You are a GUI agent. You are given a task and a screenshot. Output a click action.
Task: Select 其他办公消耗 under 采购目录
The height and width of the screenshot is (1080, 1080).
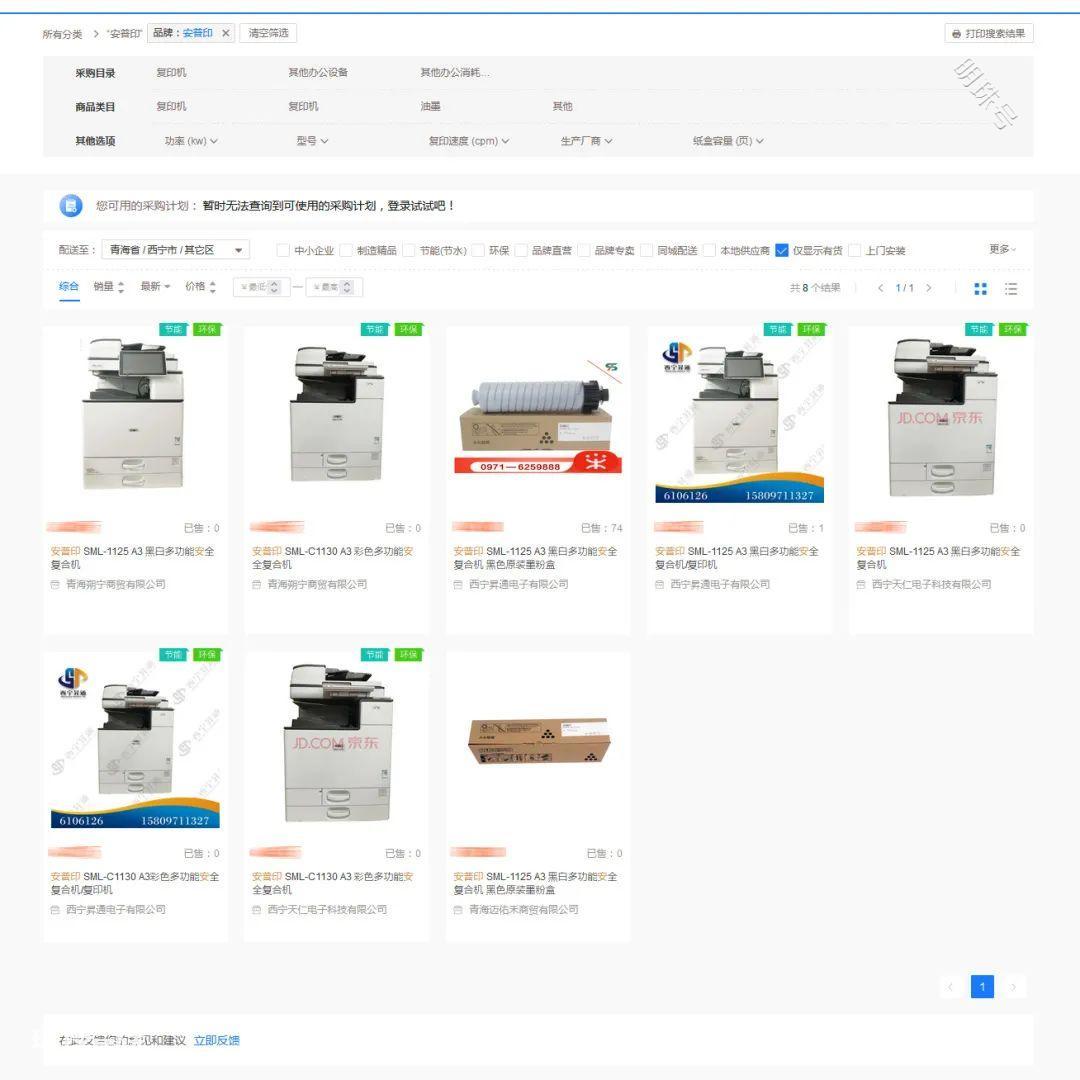pos(455,72)
